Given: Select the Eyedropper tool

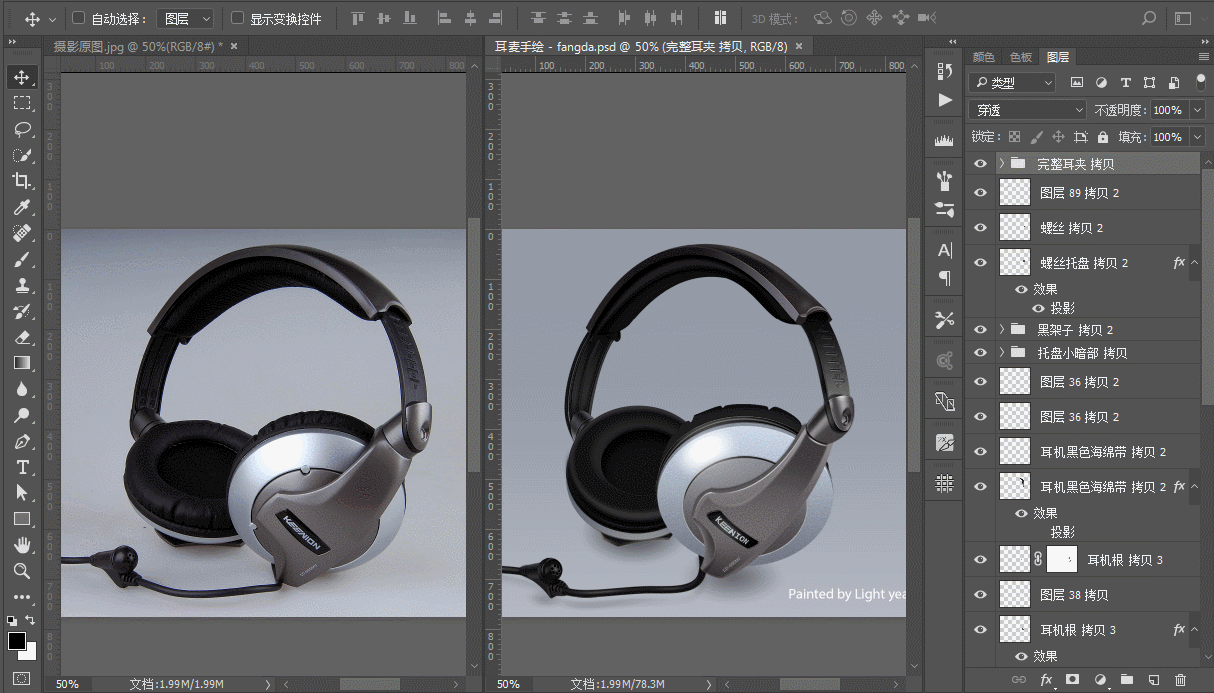Looking at the screenshot, I should [x=21, y=207].
